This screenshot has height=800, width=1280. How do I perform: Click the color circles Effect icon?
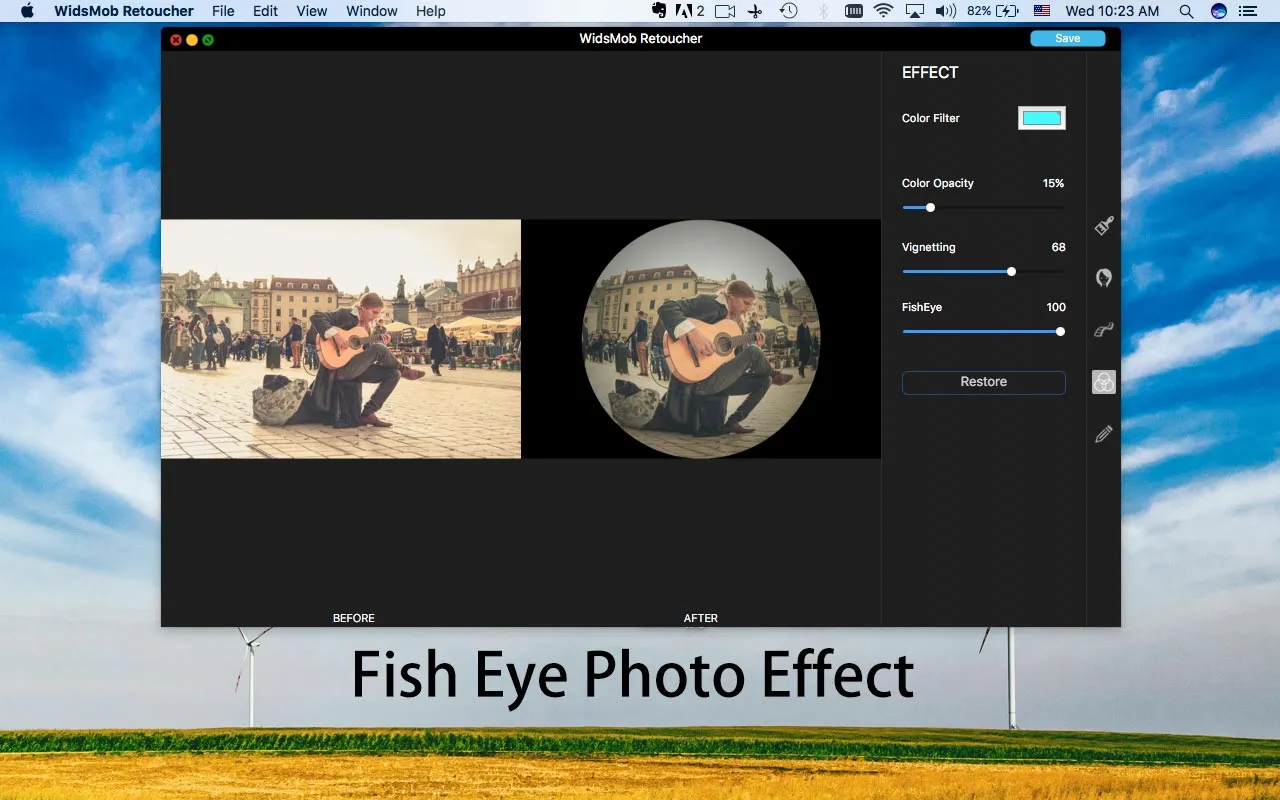[x=1104, y=382]
